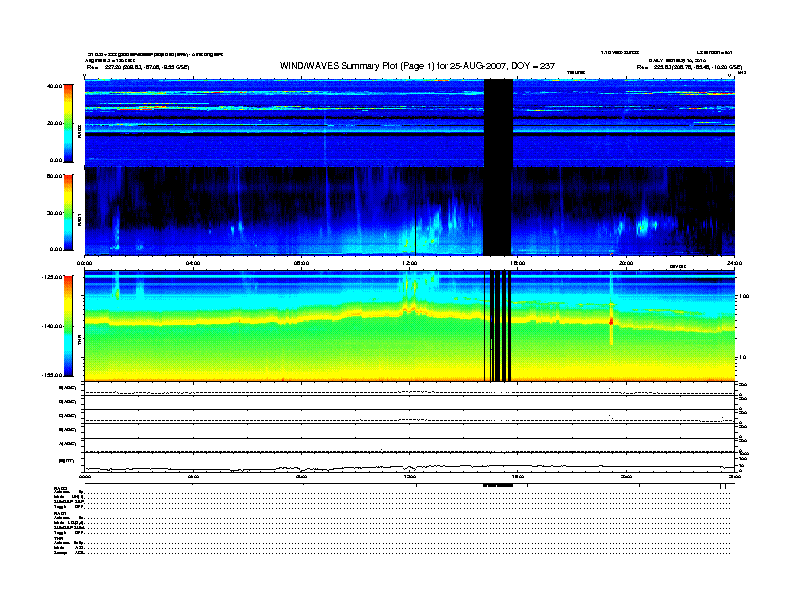Select the TNR intensity color bar

68,326
